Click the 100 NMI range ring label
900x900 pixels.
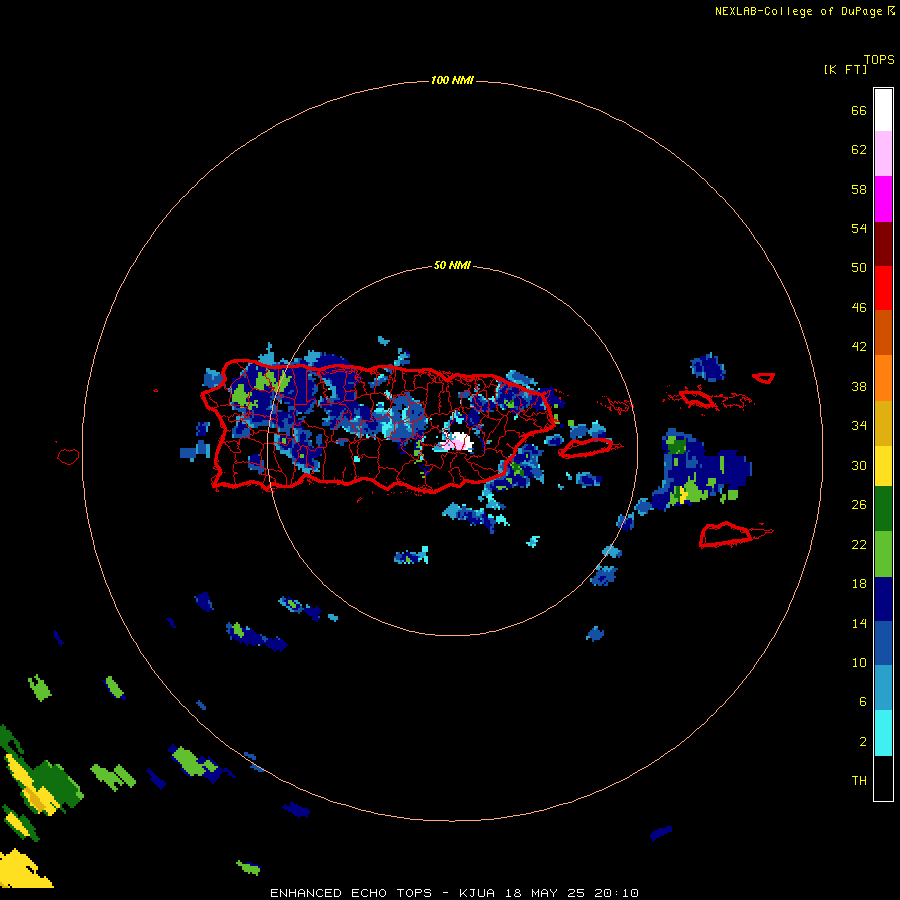[x=452, y=80]
